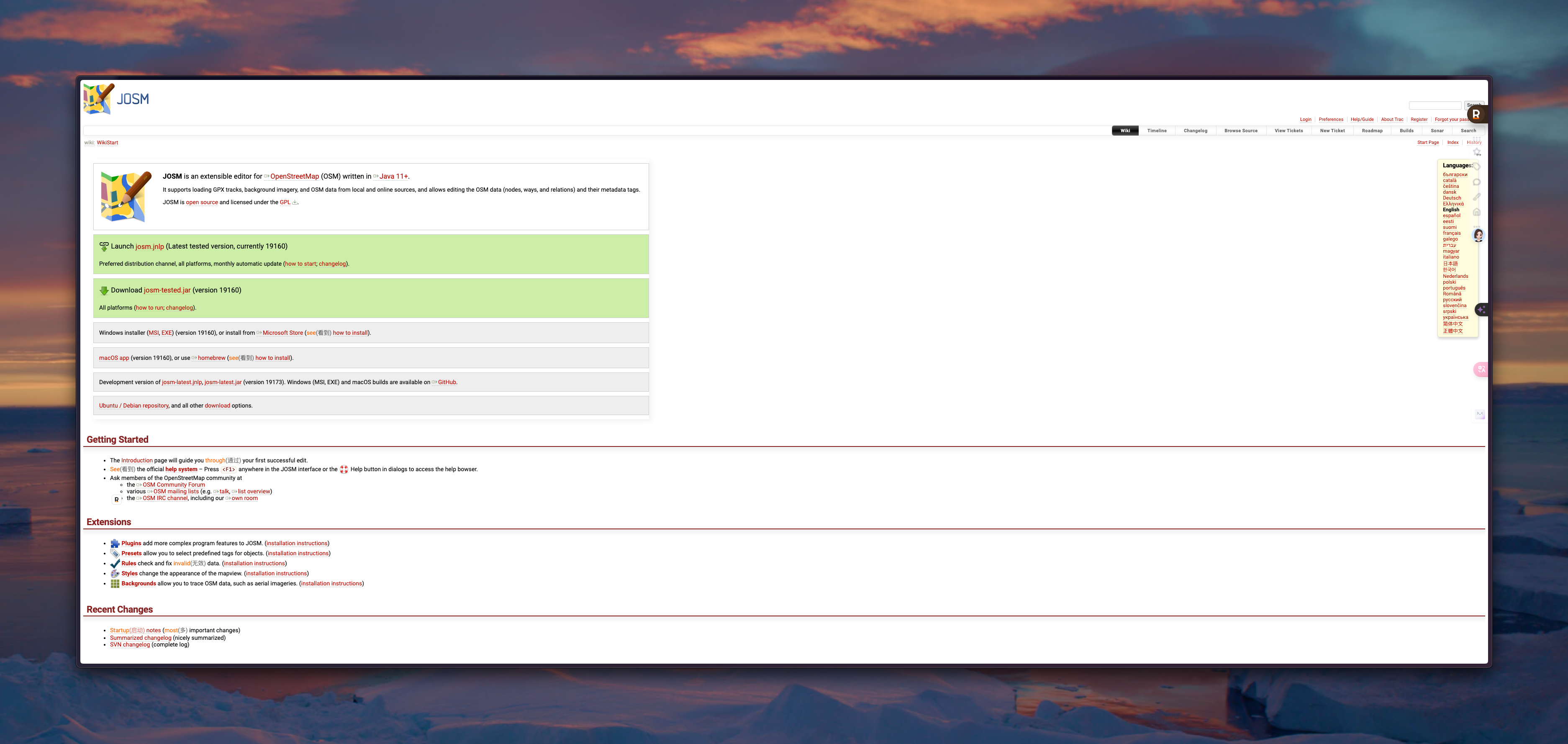Click the MSI Windows installer link
1568x744 pixels.
click(x=154, y=333)
